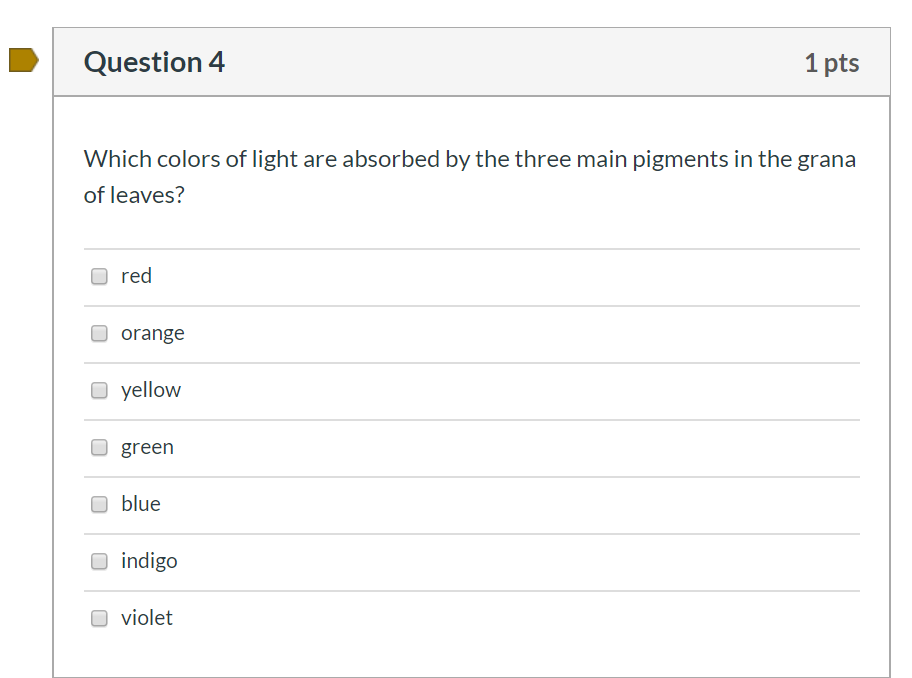Check the checkbox for green
The image size is (912, 678).
(x=99, y=447)
